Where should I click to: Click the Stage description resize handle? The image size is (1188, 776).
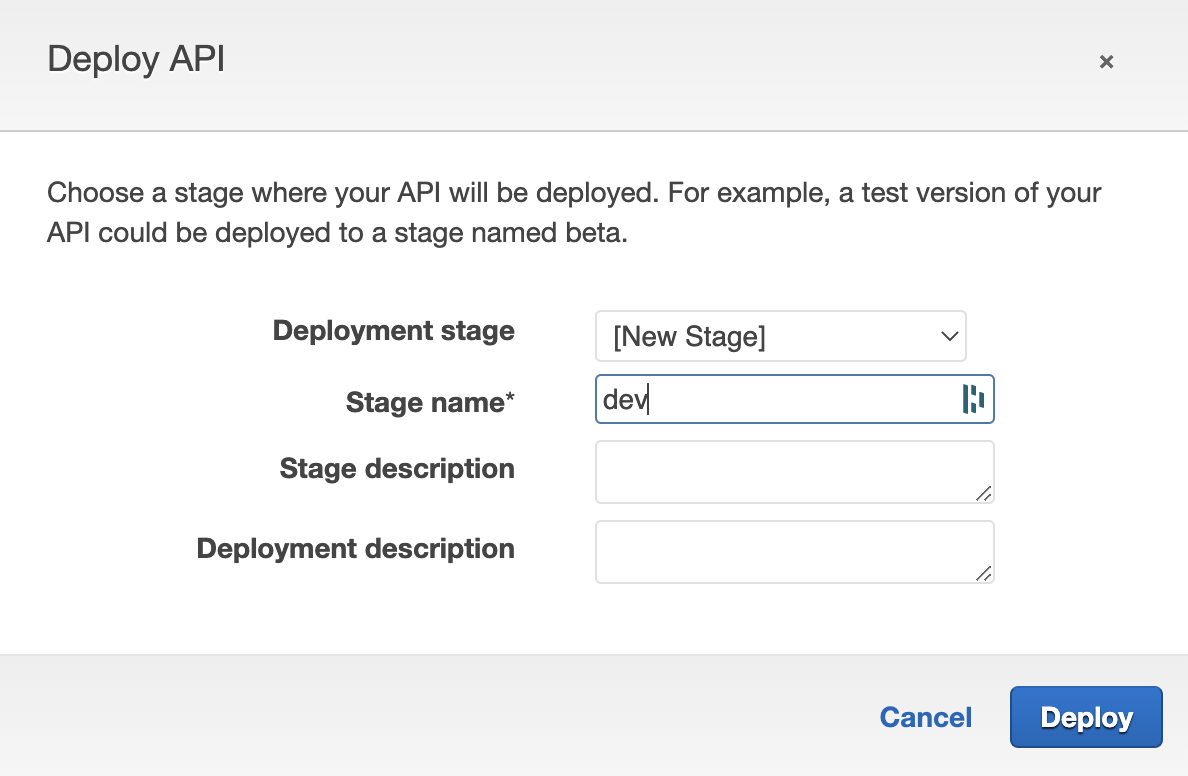pyautogui.click(x=984, y=493)
